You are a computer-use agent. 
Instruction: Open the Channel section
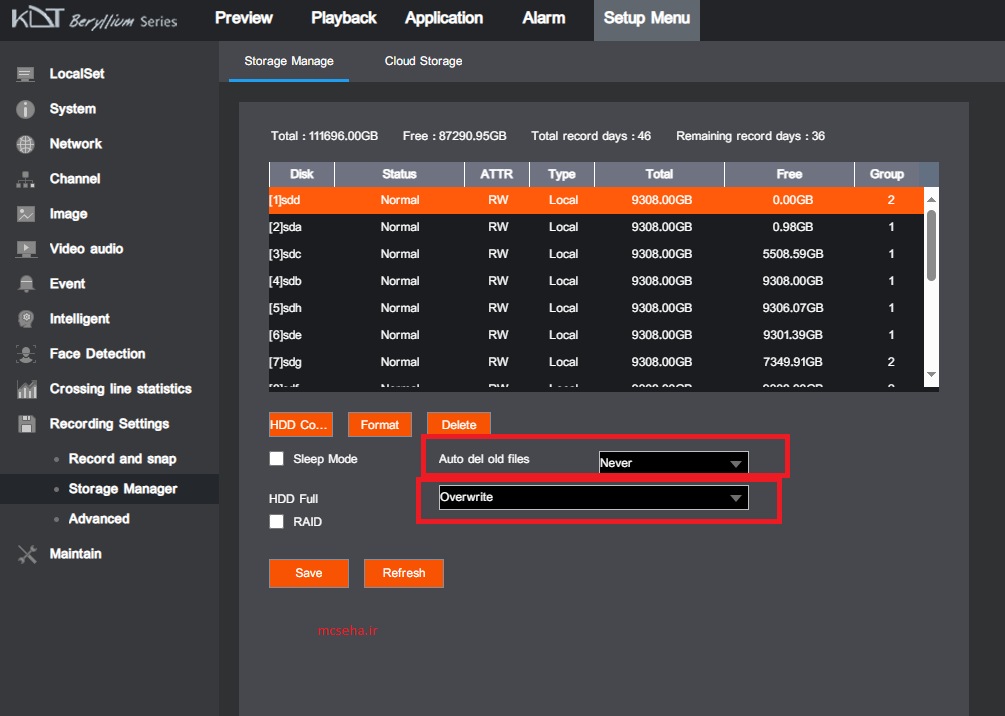click(75, 179)
